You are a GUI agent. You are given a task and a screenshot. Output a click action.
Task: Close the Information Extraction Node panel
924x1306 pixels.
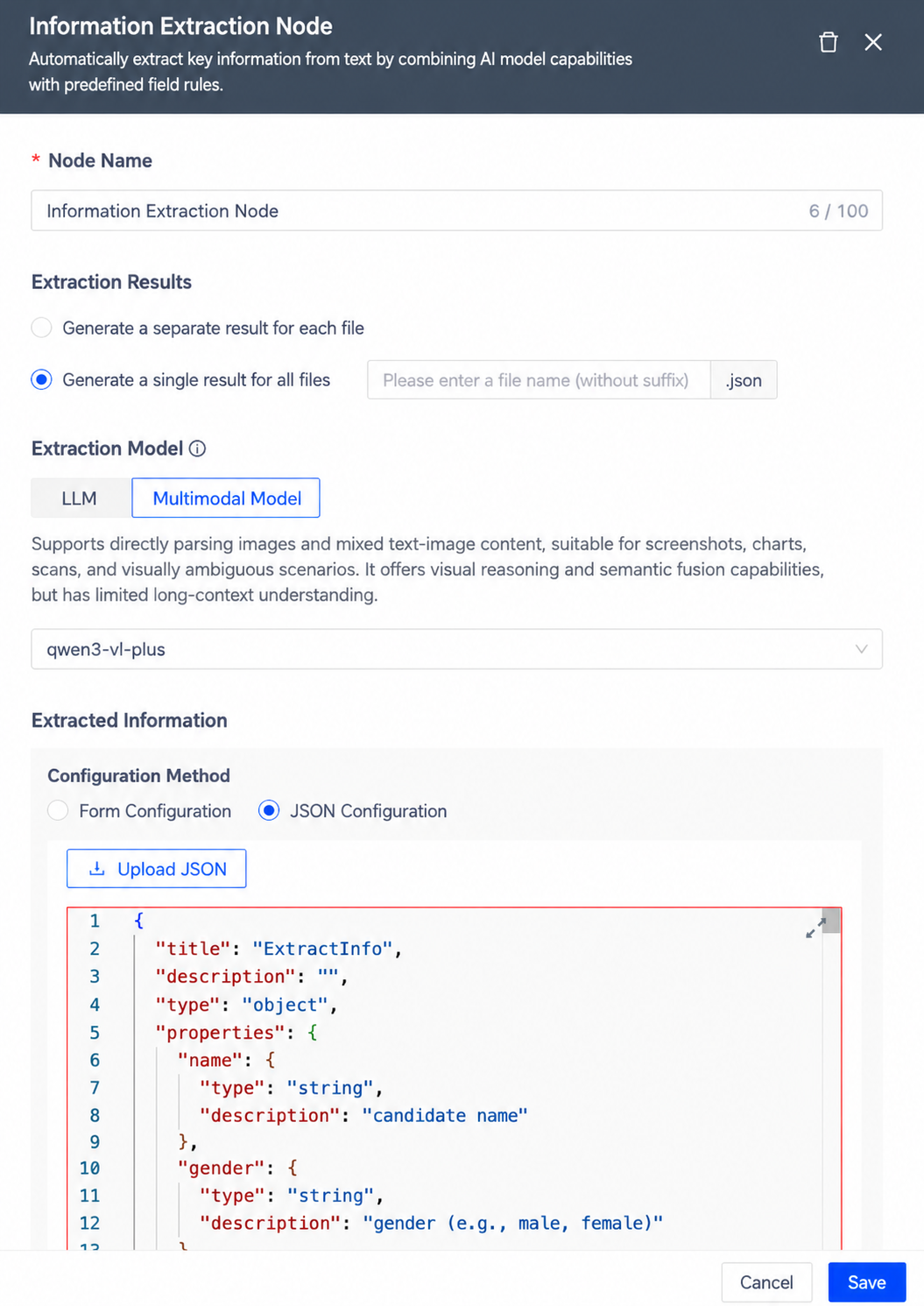click(x=873, y=42)
